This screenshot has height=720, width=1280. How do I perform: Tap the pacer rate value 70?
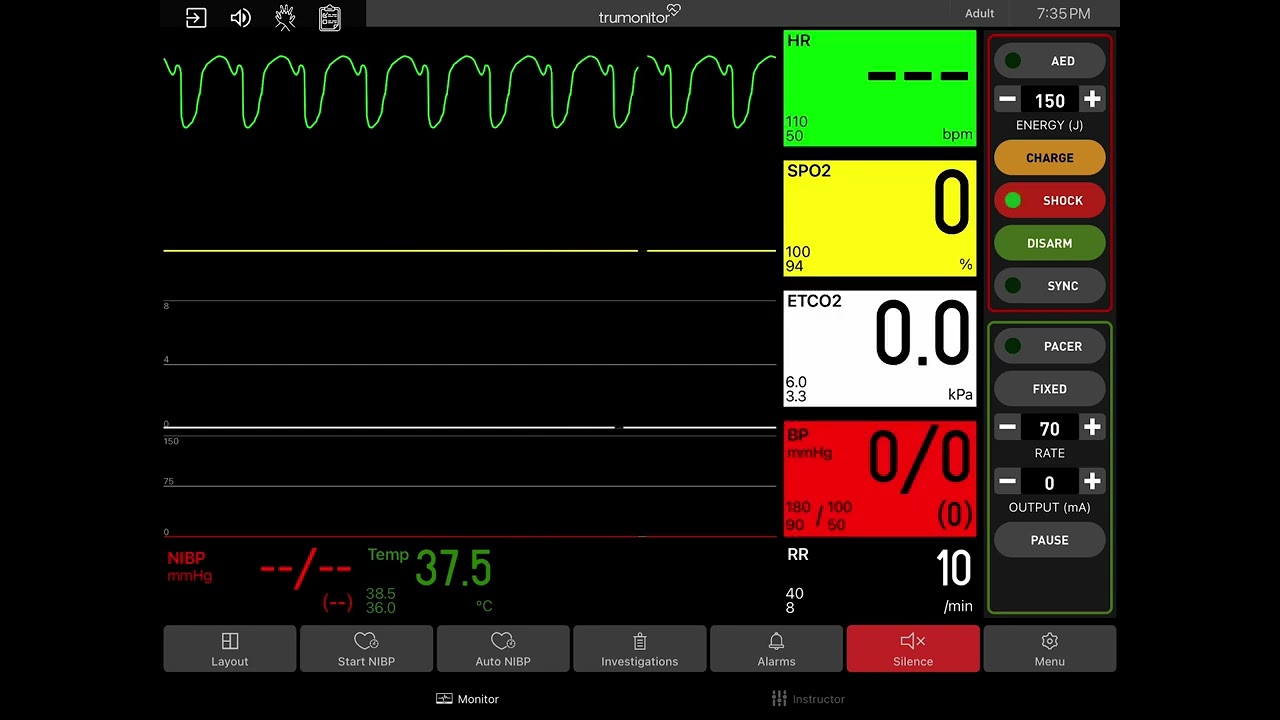[x=1050, y=429]
